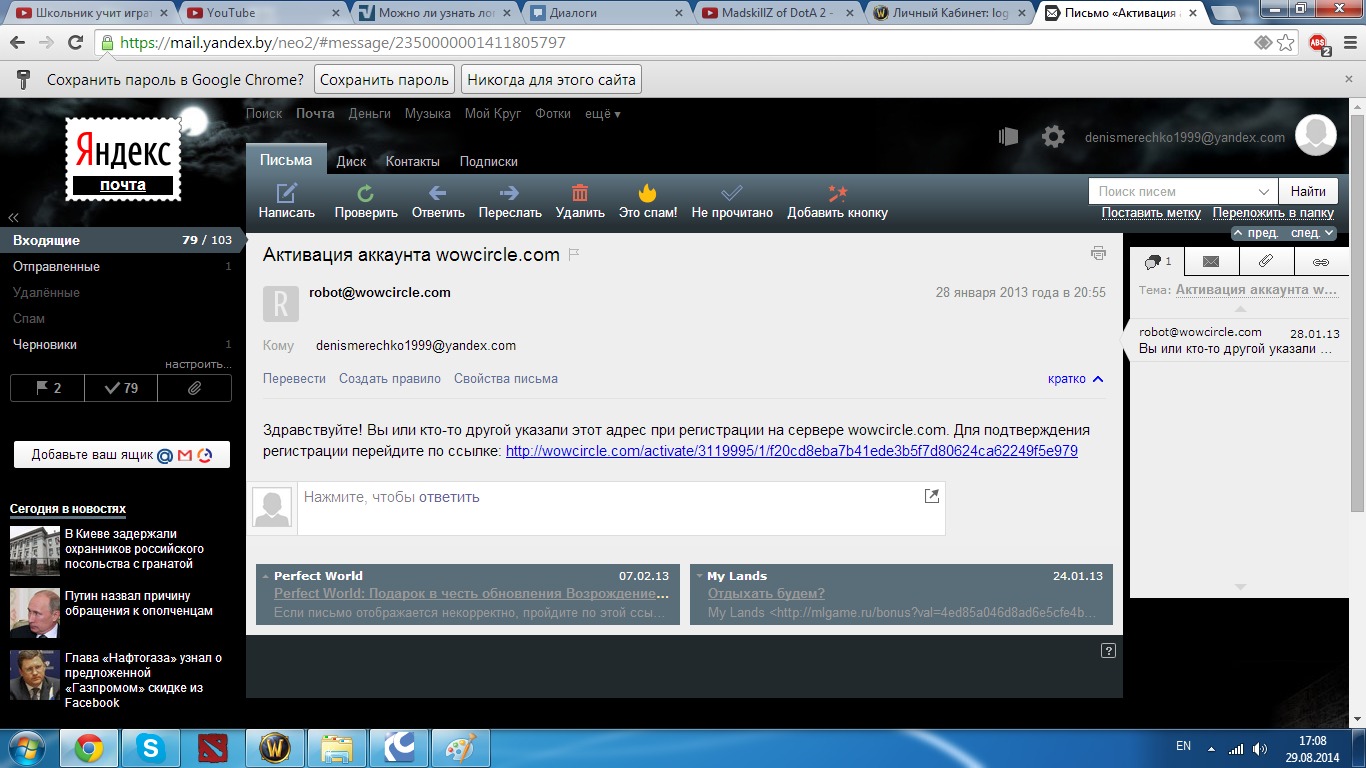Collapse message header with кратко link

[1076, 379]
